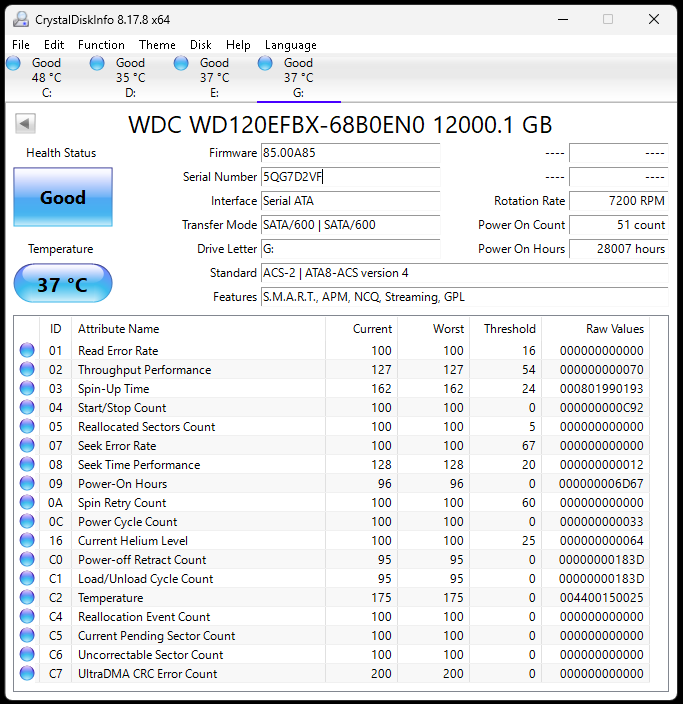Viewport: 683px width, 704px height.
Task: Click the Raw Values column header
Action: point(595,329)
